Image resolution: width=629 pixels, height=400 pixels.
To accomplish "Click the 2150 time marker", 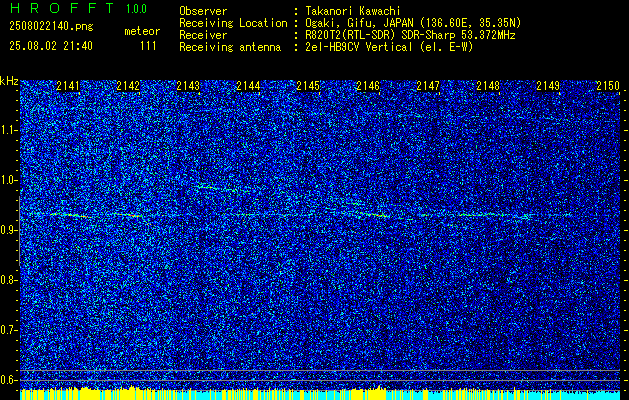I will coord(608,86).
